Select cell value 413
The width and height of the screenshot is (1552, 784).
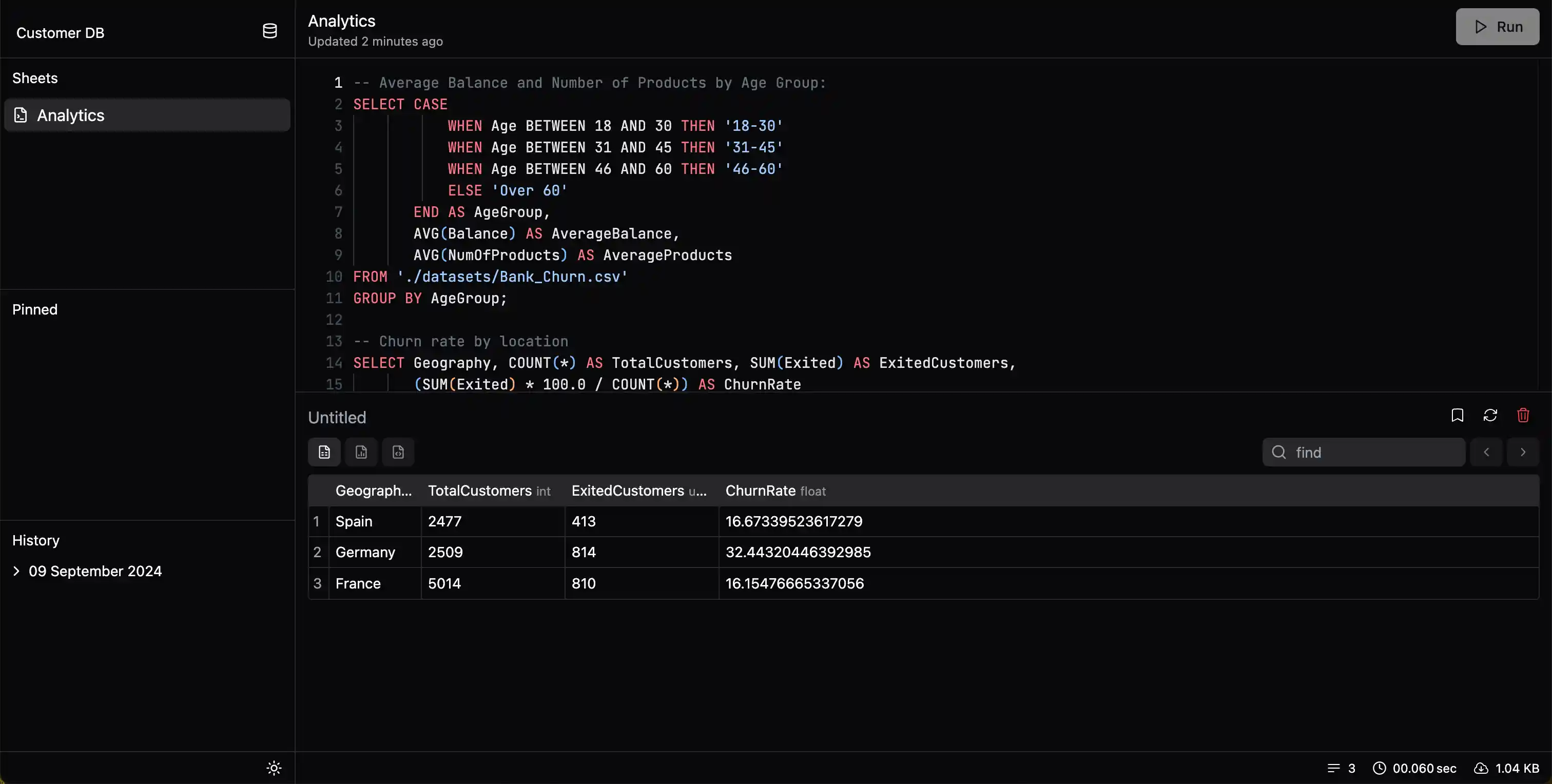(642, 521)
